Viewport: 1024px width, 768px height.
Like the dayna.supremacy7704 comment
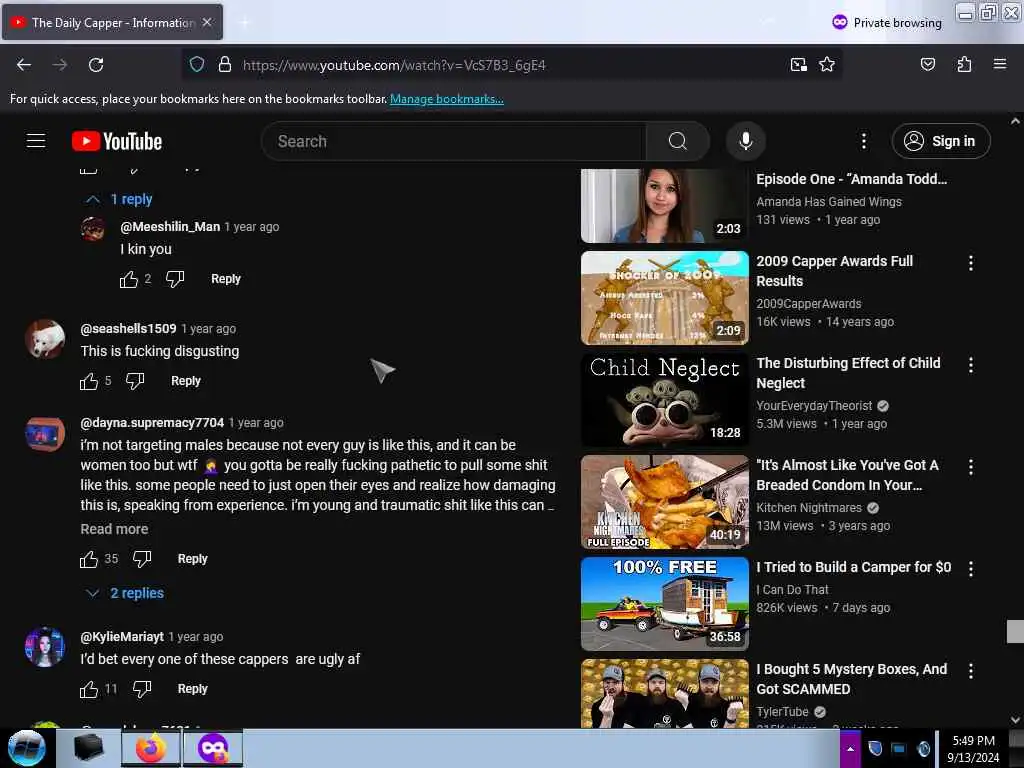click(89, 559)
